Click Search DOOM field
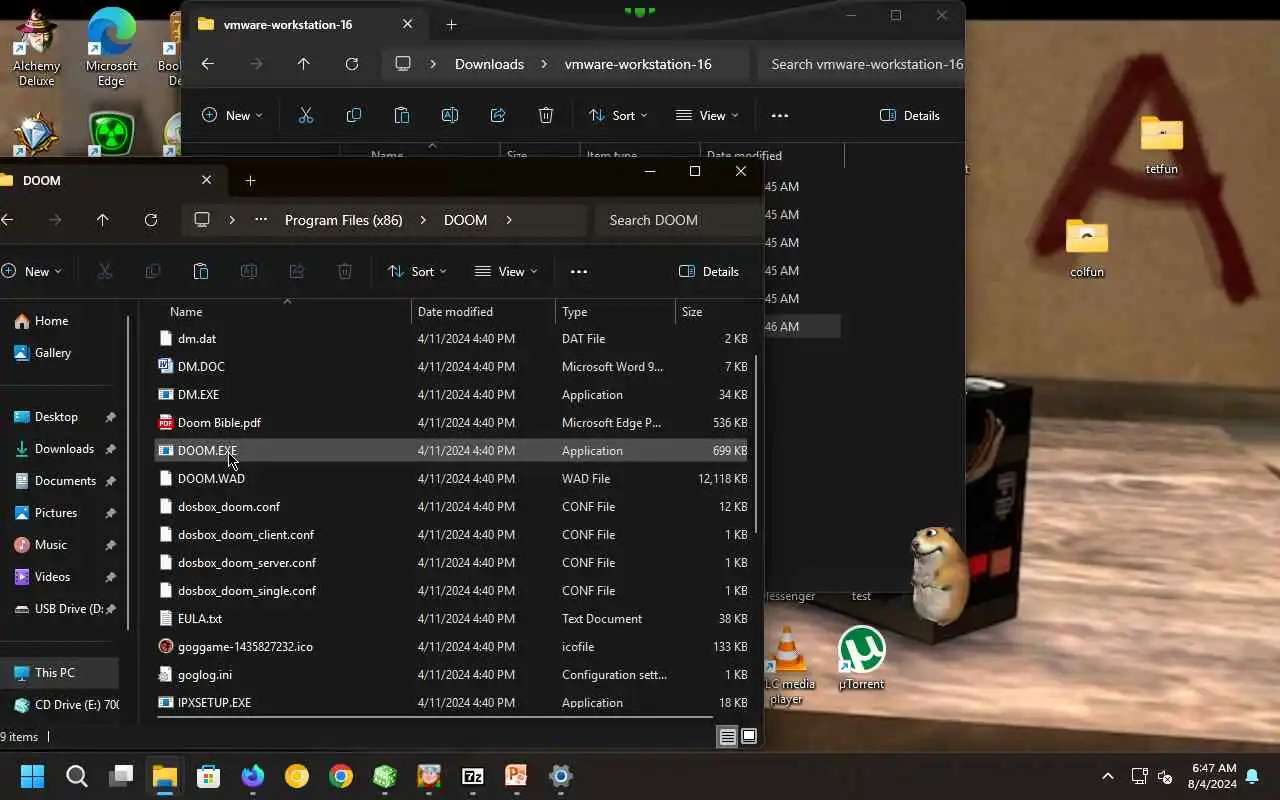1280x800 pixels. [x=679, y=220]
